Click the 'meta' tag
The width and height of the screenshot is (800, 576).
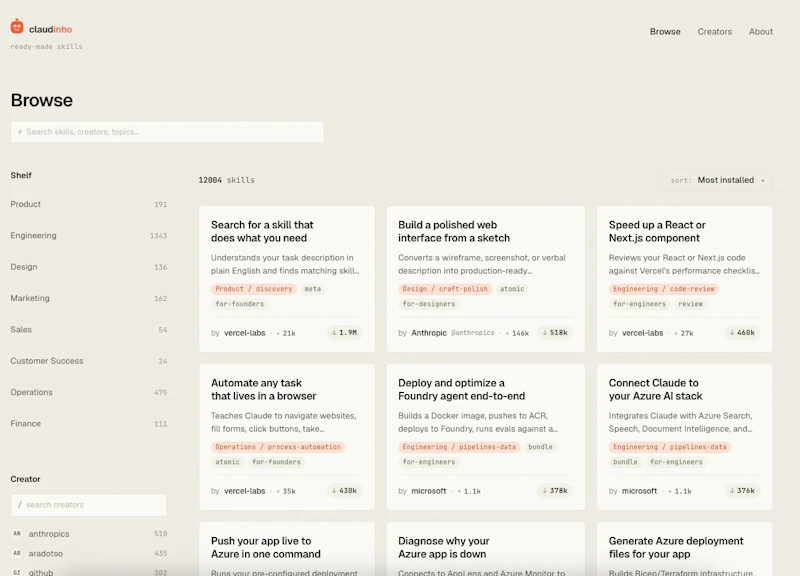(x=313, y=289)
